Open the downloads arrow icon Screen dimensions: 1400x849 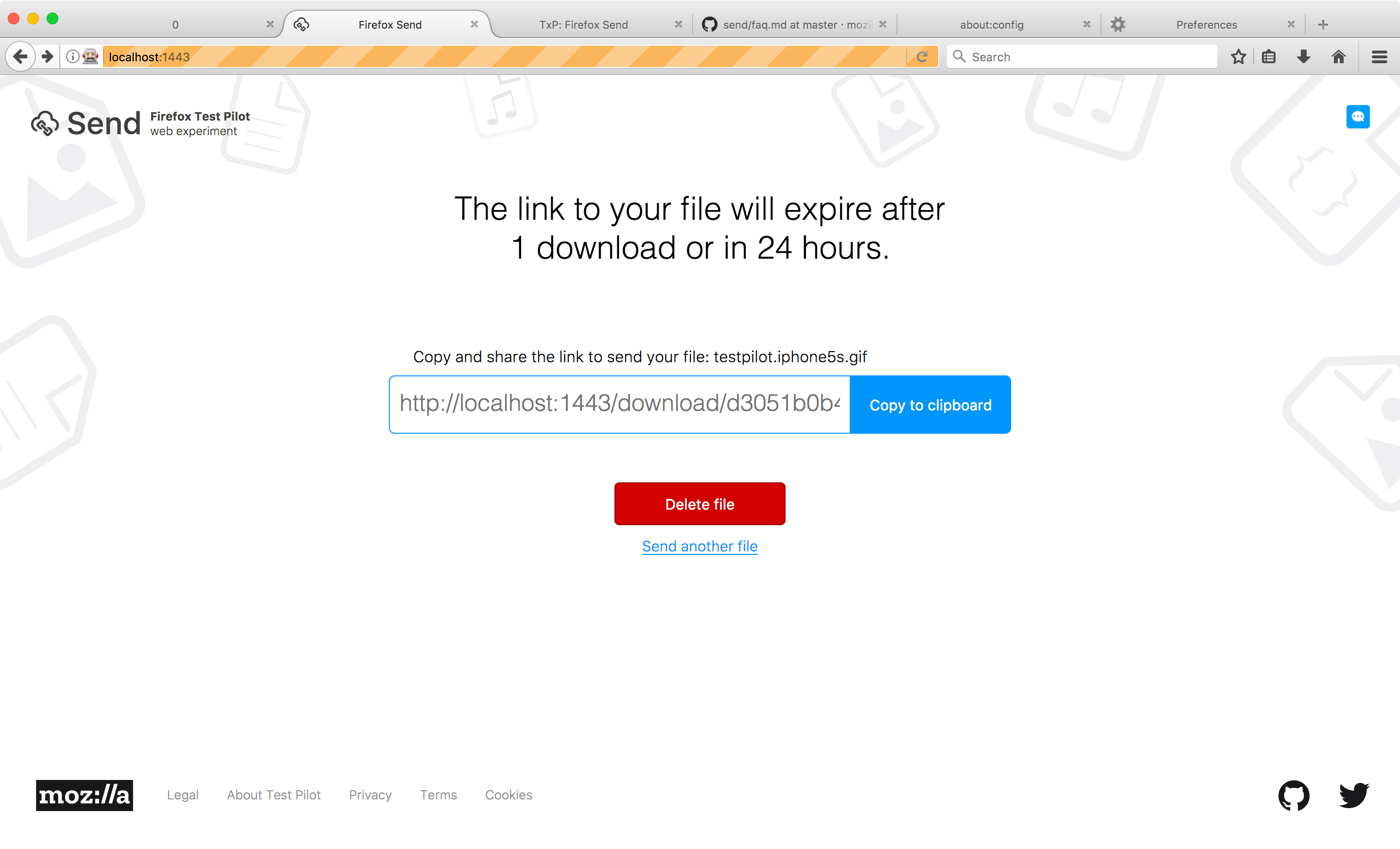point(1303,57)
